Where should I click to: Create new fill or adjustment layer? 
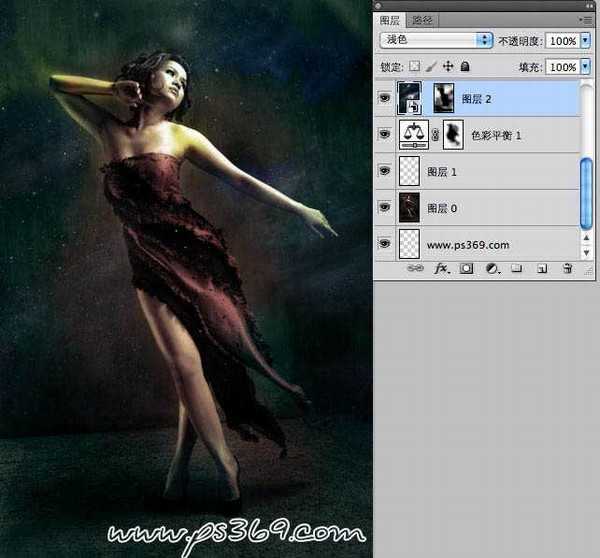pyautogui.click(x=492, y=268)
